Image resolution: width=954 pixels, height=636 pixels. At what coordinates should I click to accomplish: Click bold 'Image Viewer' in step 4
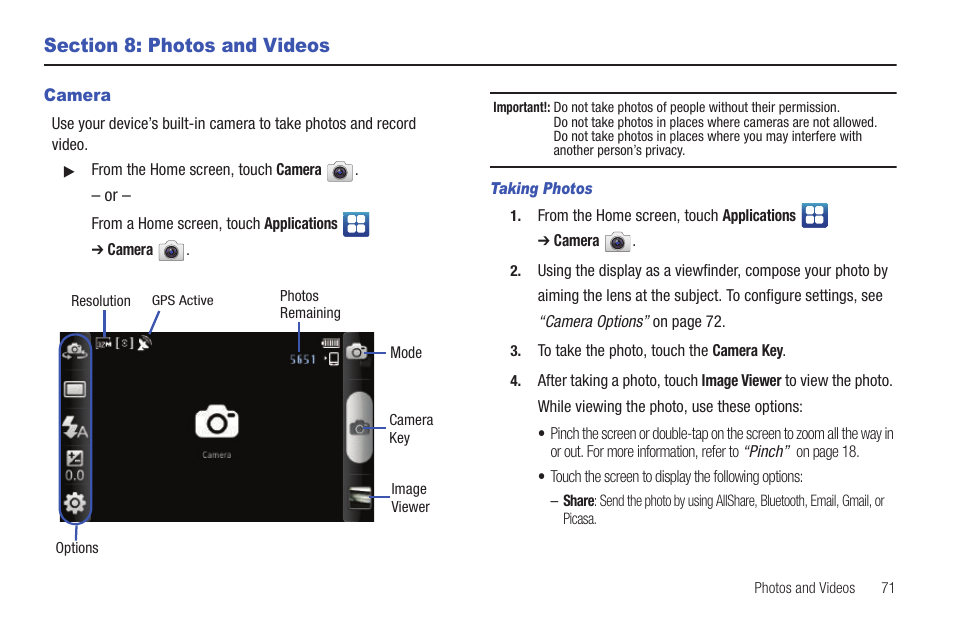(x=741, y=381)
